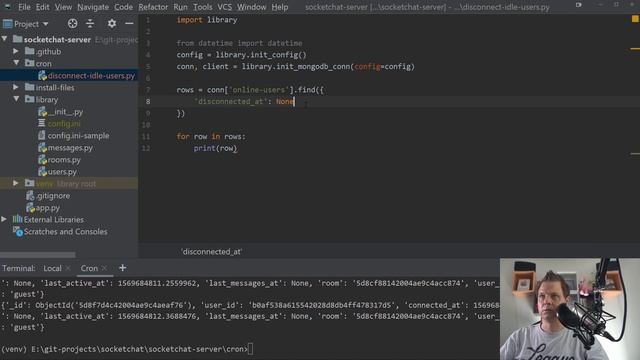Collapse the socketchat-server root folder
Image resolution: width=640 pixels, height=360 pixels.
tap(4, 39)
